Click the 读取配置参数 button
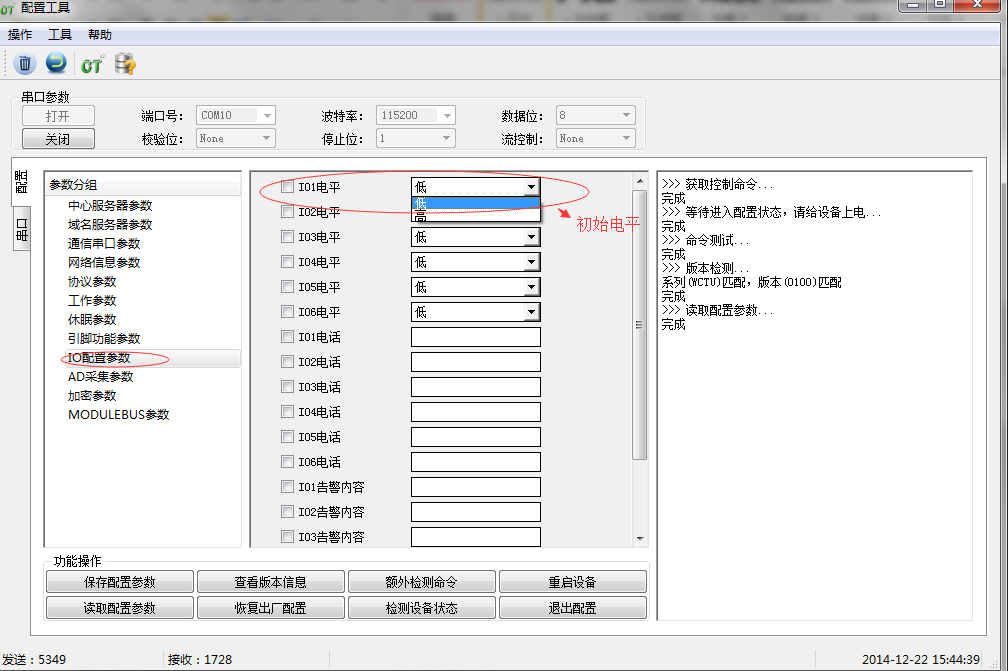 [120, 607]
